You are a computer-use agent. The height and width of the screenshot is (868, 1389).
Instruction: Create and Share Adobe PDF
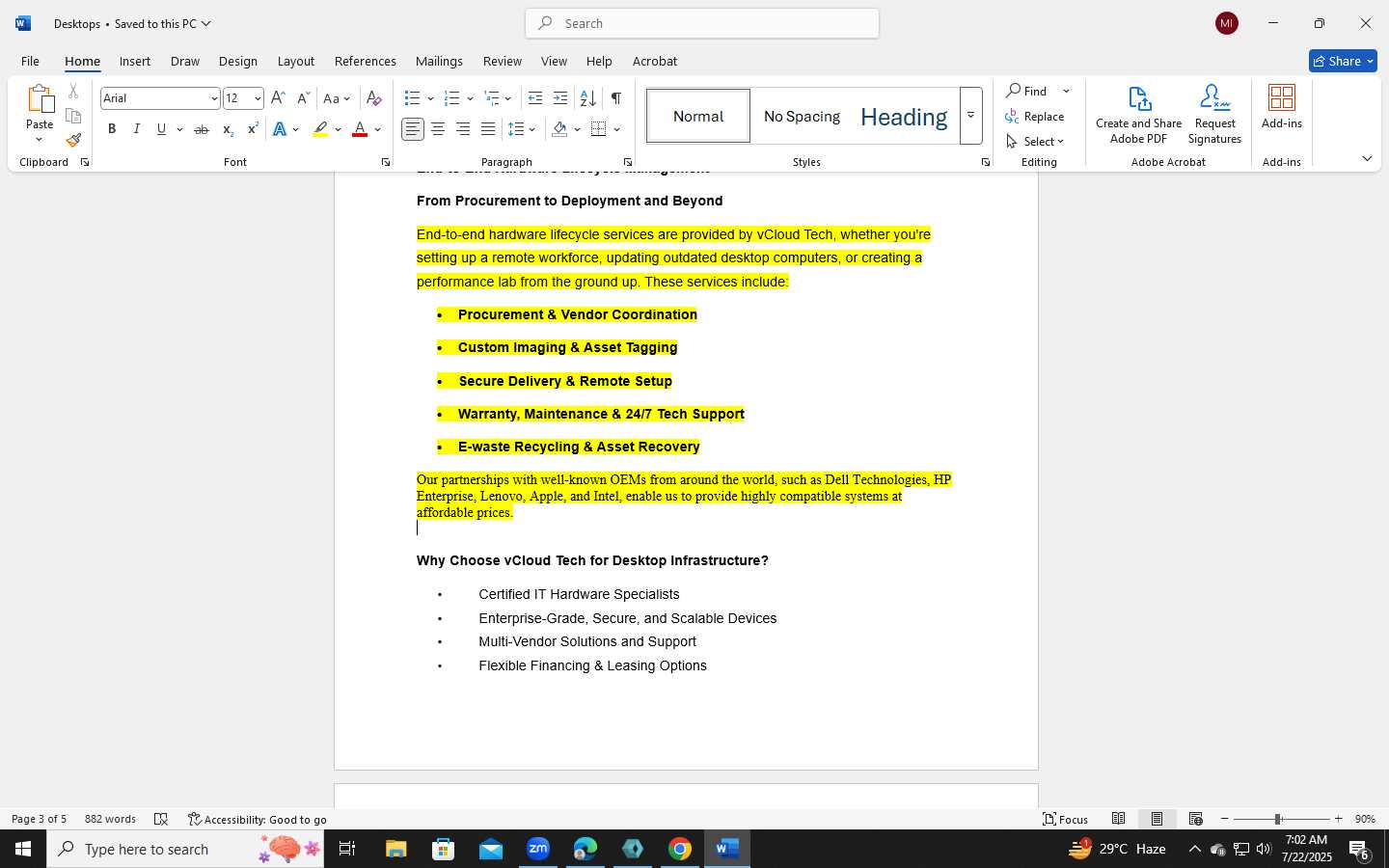pos(1139,115)
